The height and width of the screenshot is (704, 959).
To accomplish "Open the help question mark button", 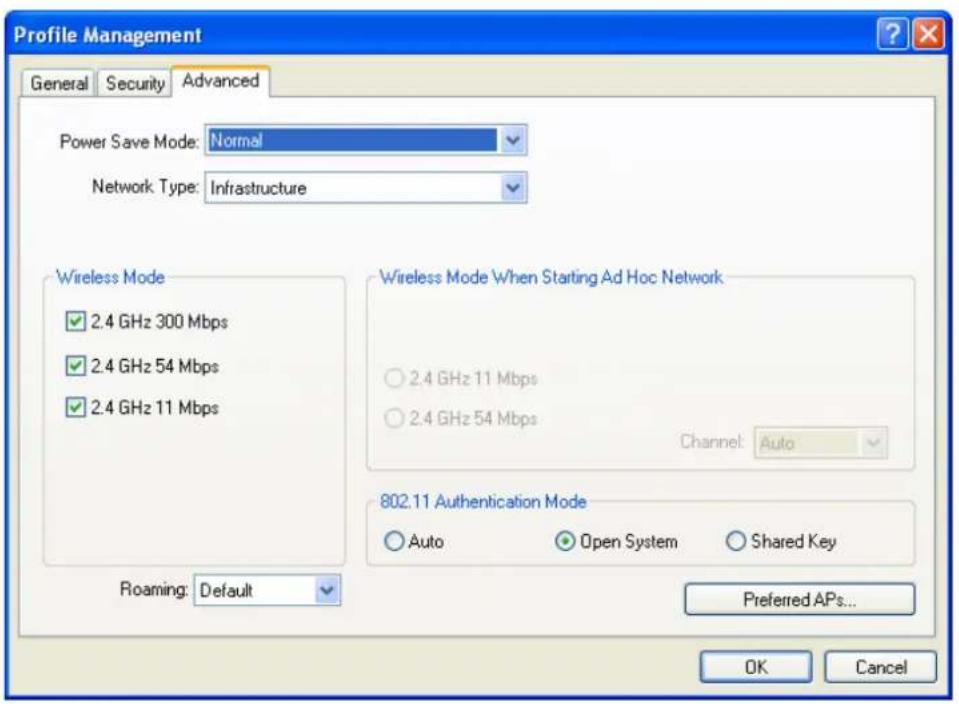I will coord(892,34).
